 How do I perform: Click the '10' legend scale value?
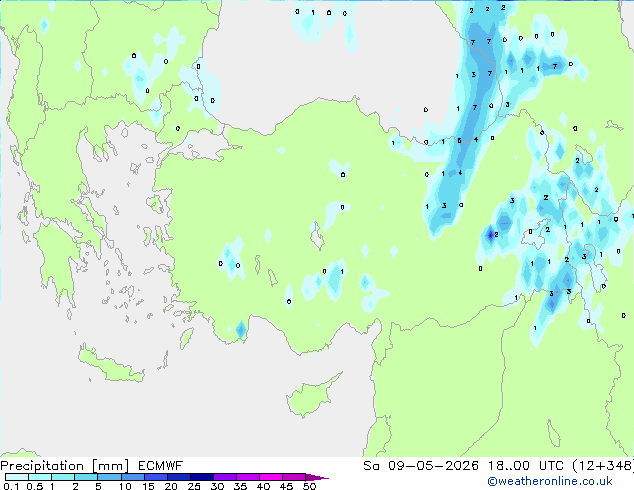tap(125, 486)
